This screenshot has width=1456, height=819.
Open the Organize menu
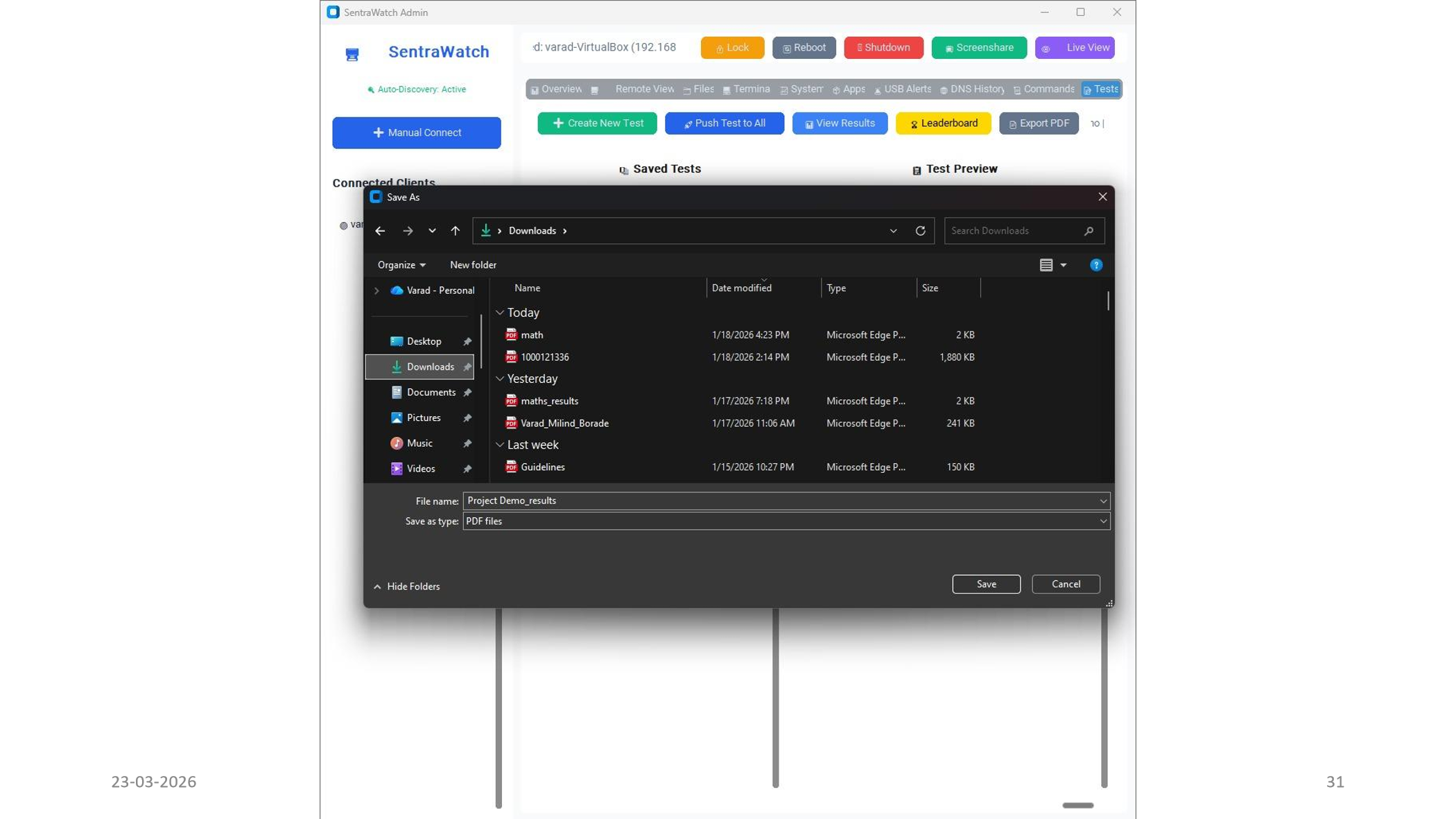coord(401,265)
